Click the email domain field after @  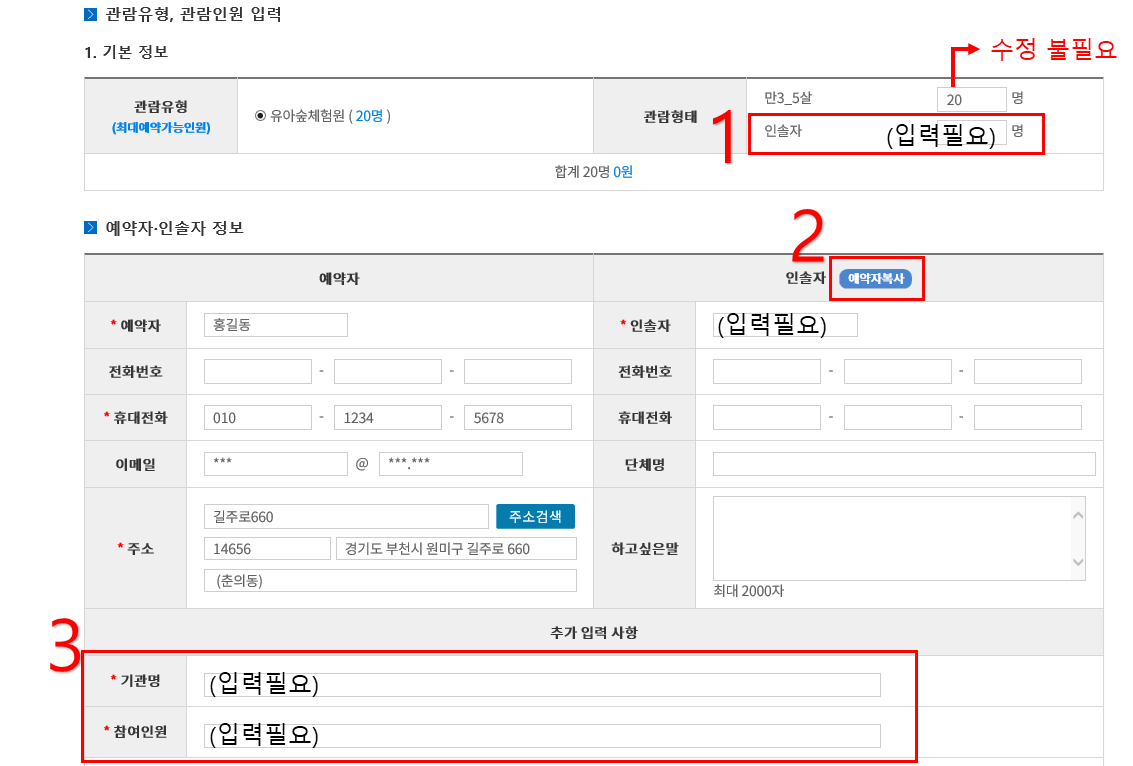point(450,464)
